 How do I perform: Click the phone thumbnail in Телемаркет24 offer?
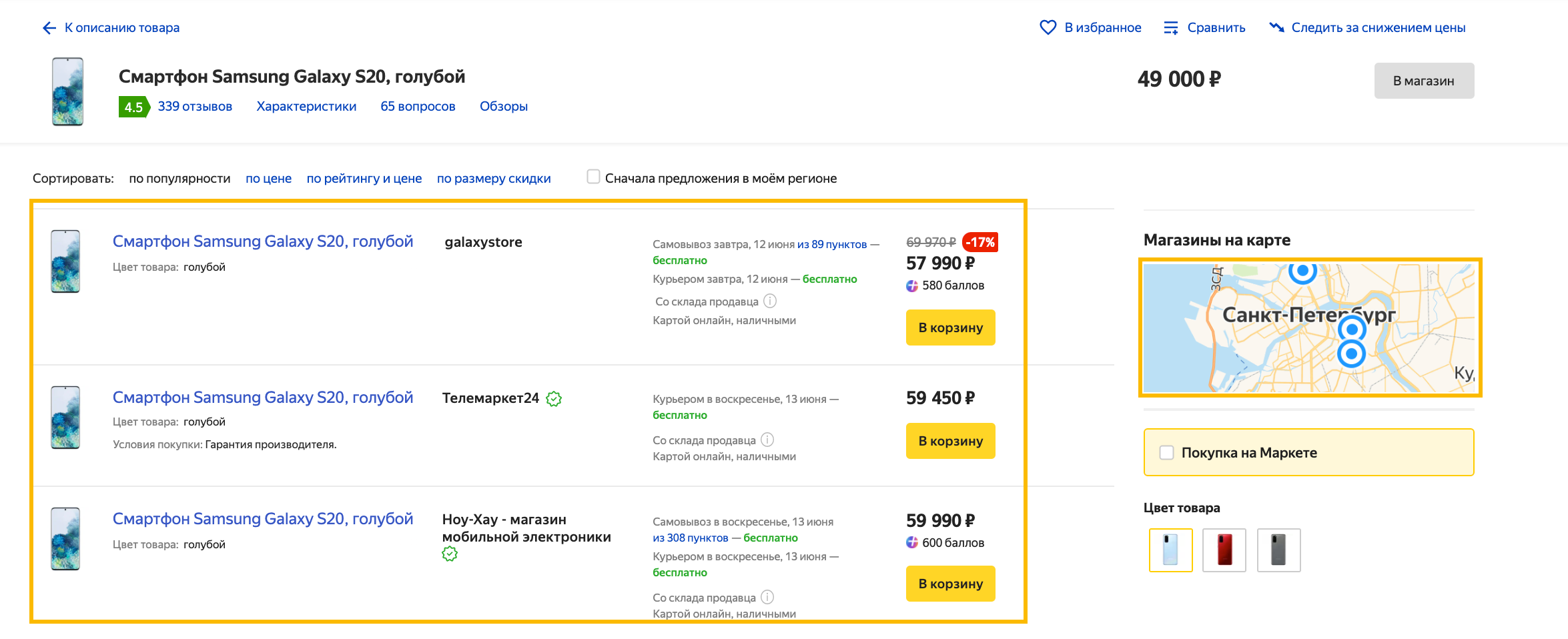tap(65, 418)
